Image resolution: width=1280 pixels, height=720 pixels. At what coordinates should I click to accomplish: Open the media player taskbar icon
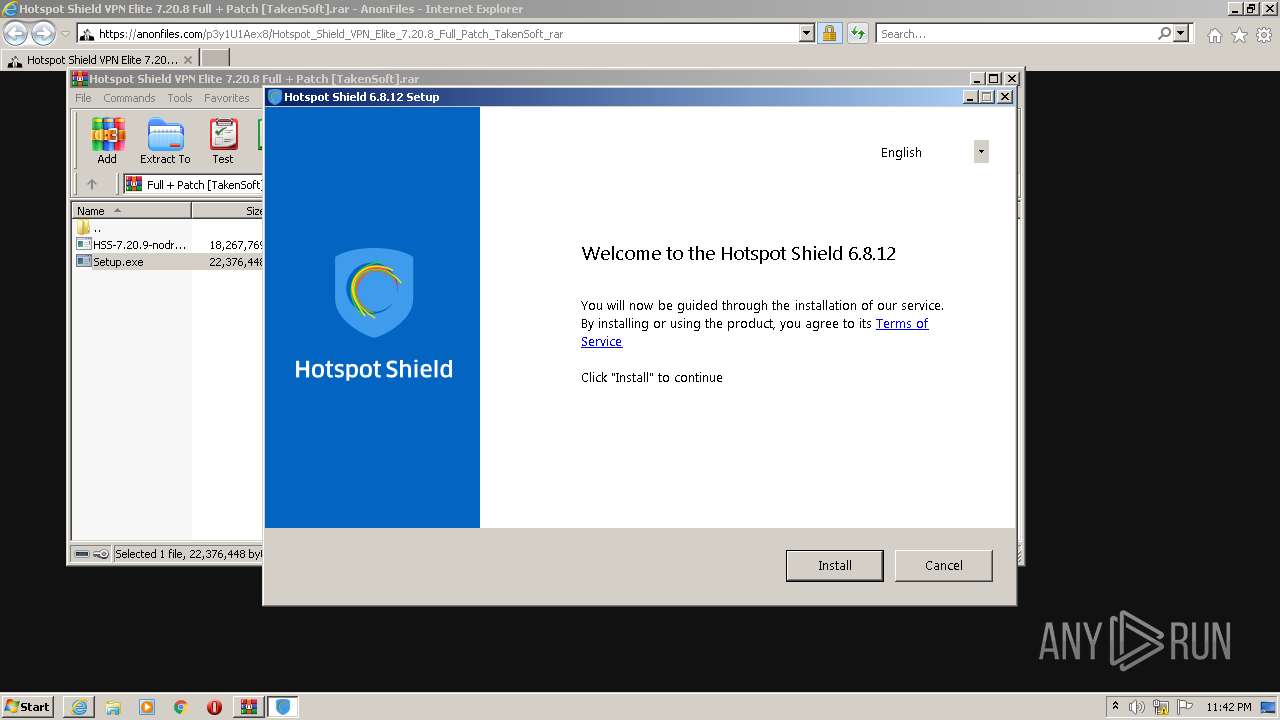147,707
